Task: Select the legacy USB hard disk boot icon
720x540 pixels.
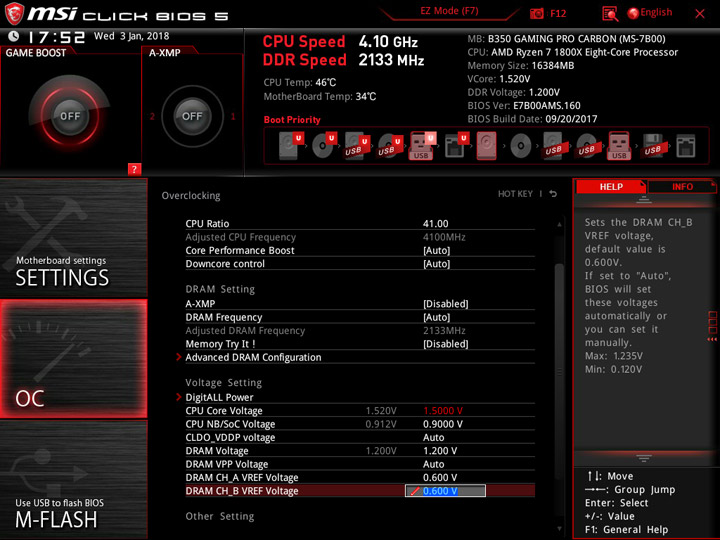Action: [x=553, y=146]
